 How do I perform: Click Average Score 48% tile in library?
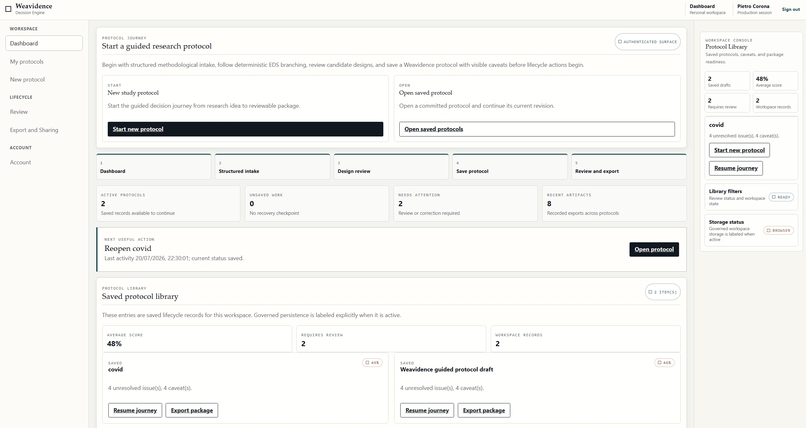click(x=197, y=339)
